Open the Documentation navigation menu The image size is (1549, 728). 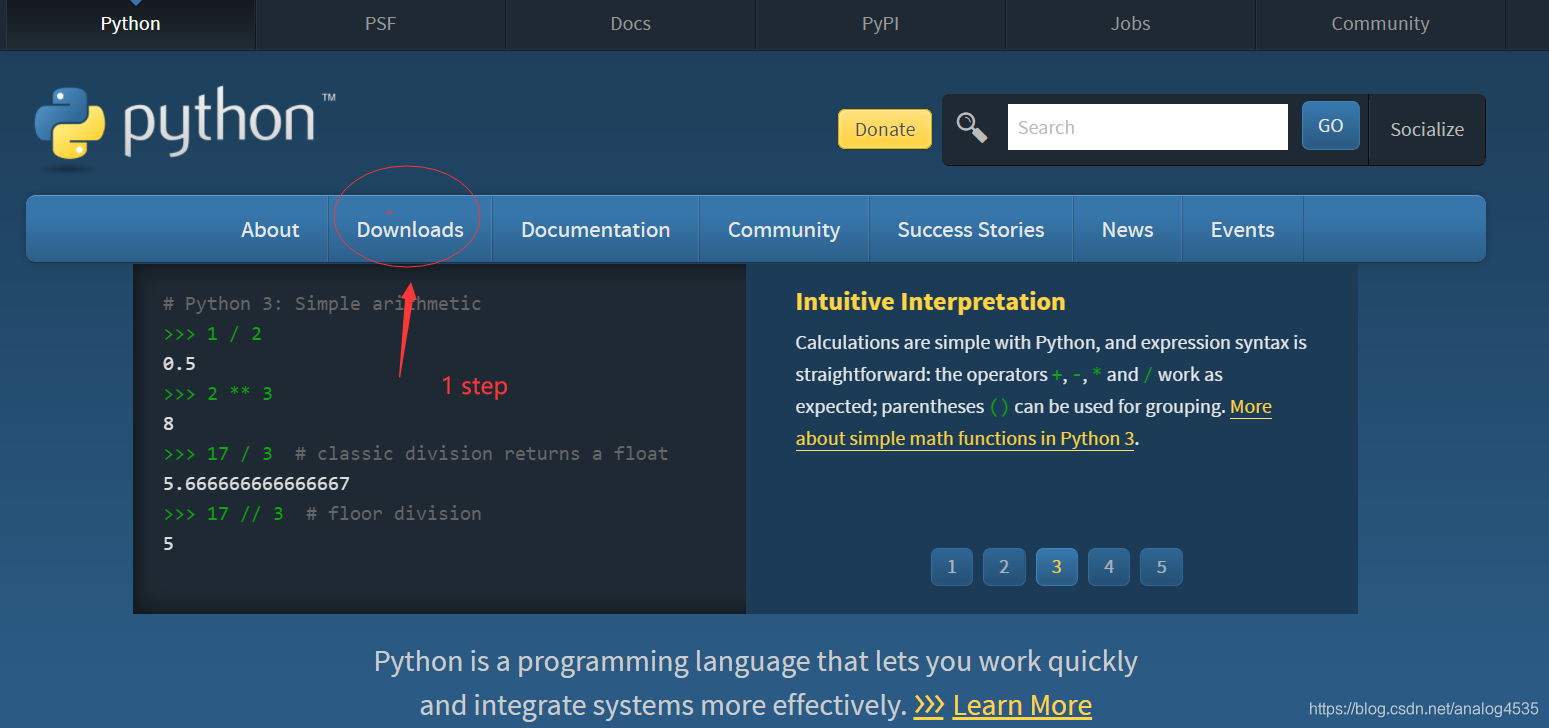[596, 230]
